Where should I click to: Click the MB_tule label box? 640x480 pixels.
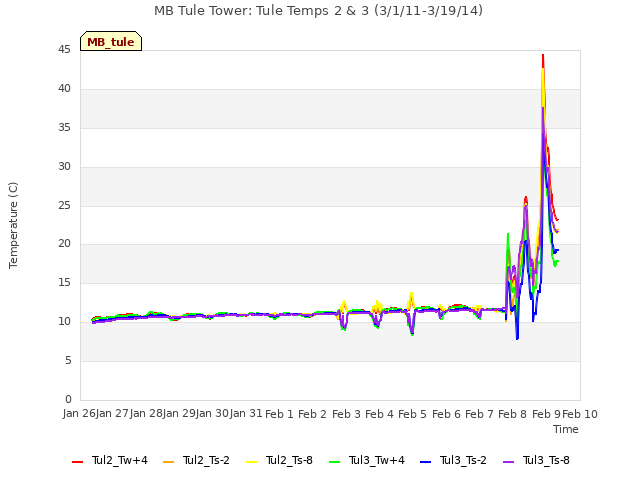click(x=111, y=41)
